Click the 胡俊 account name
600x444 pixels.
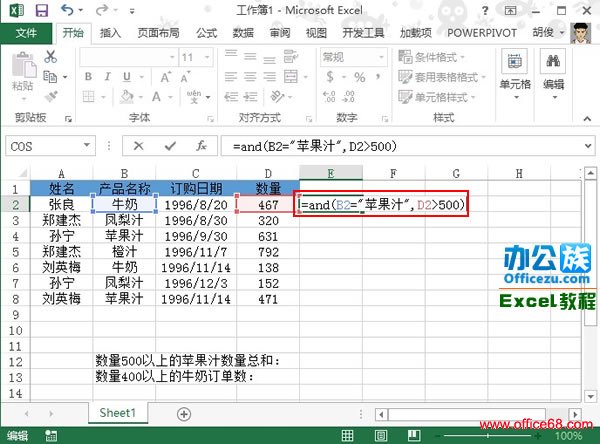543,33
